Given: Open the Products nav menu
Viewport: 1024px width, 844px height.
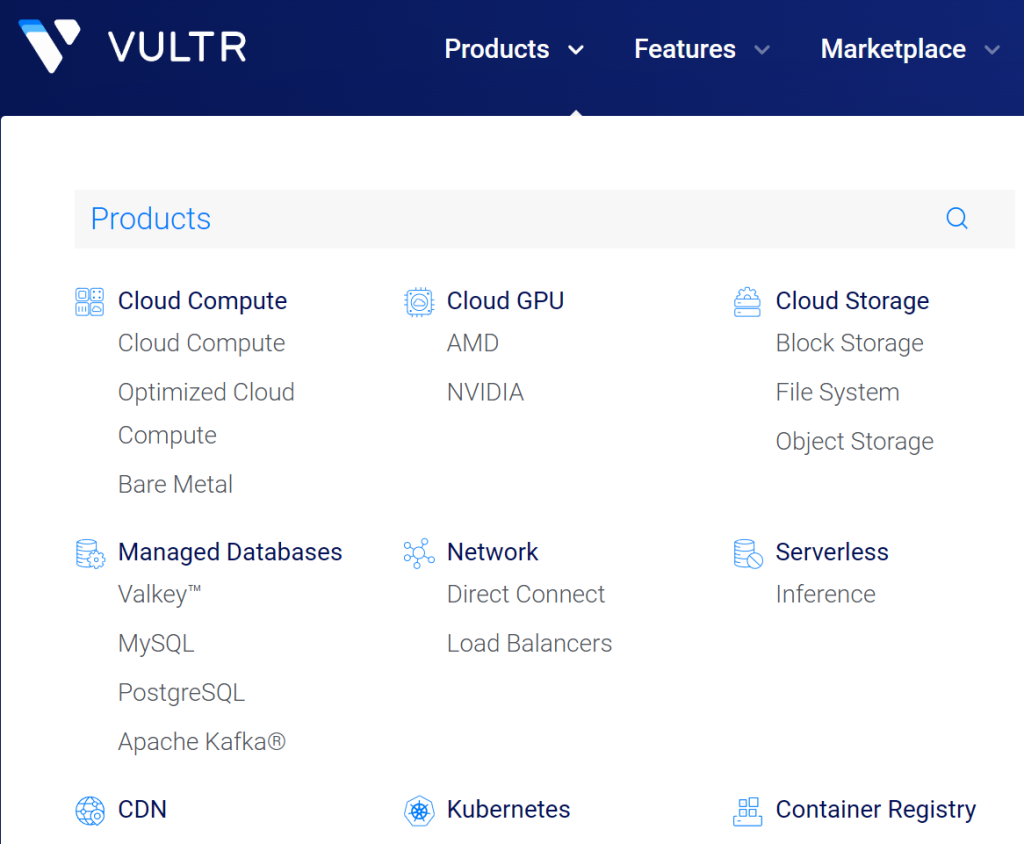Looking at the screenshot, I should point(497,49).
